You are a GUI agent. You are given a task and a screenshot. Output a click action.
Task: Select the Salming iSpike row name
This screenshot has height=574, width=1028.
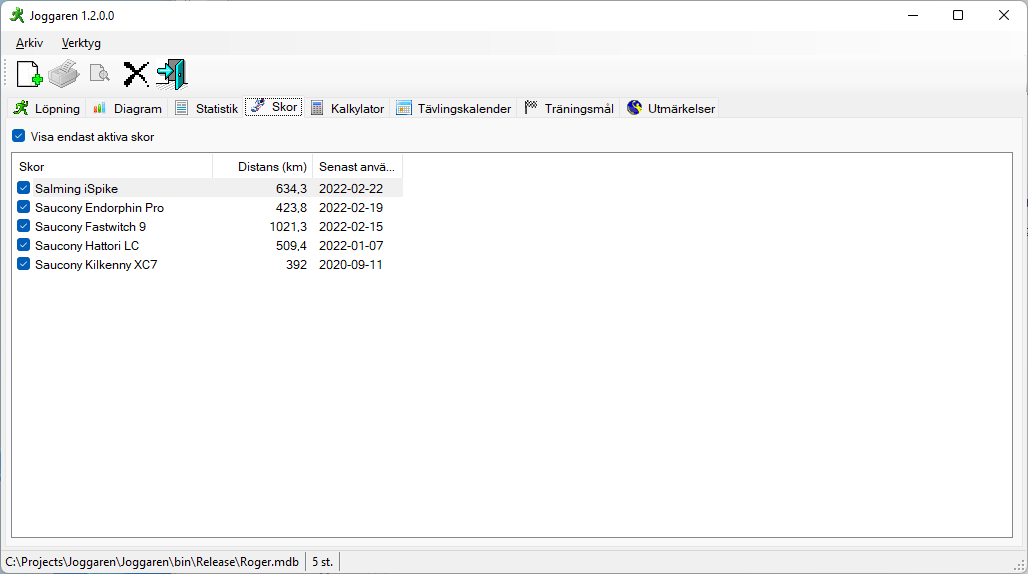coord(77,189)
